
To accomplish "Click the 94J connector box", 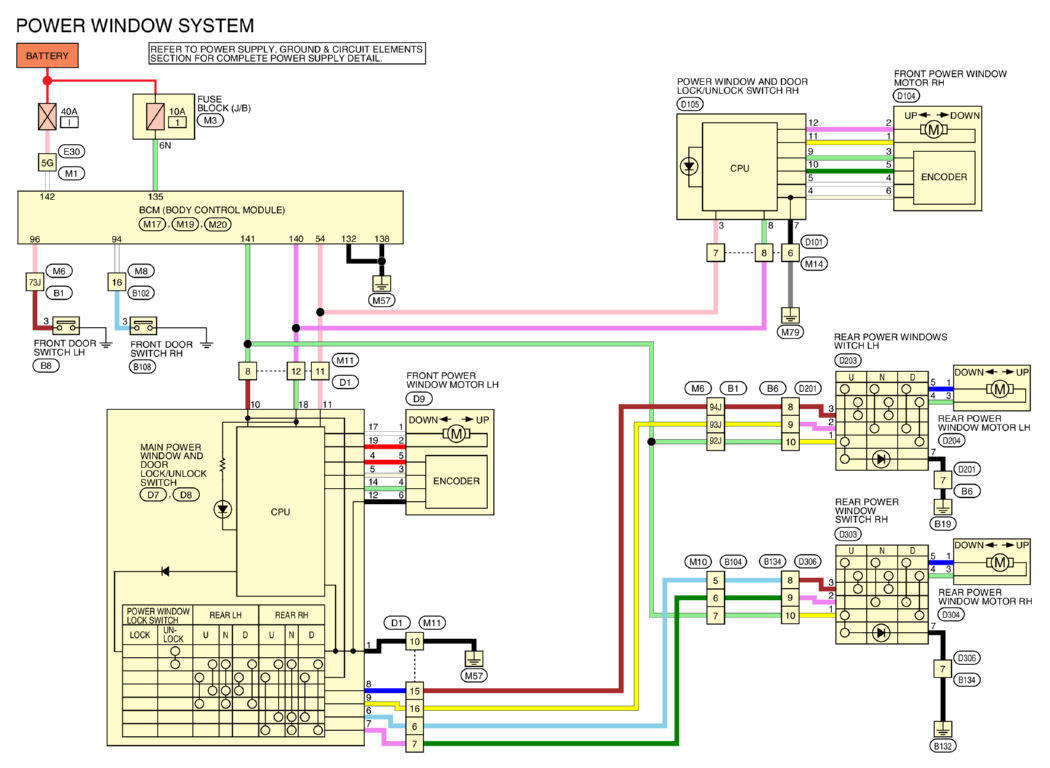I will pyautogui.click(x=715, y=407).
